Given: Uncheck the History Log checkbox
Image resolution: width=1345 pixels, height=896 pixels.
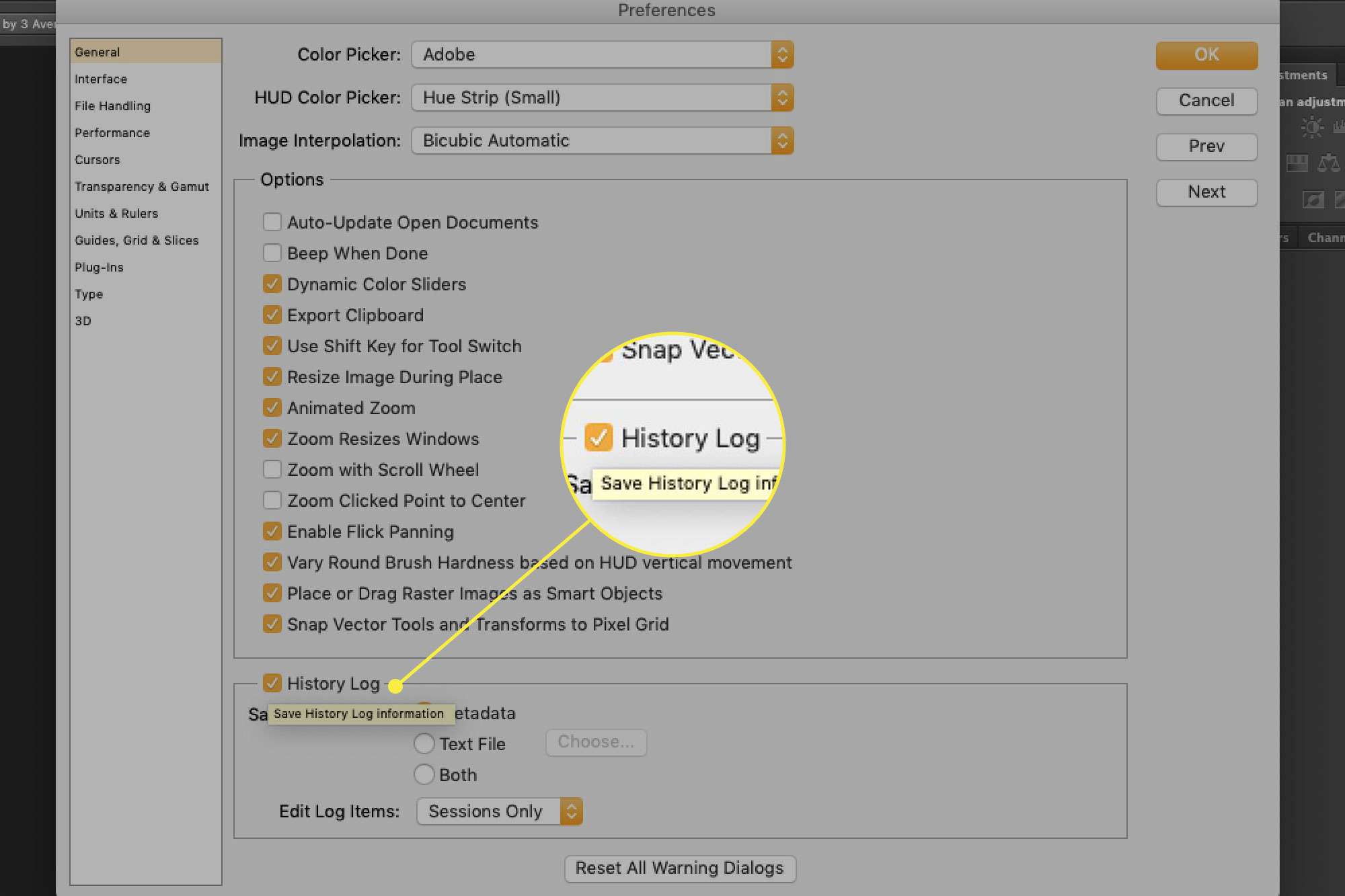Looking at the screenshot, I should point(272,683).
